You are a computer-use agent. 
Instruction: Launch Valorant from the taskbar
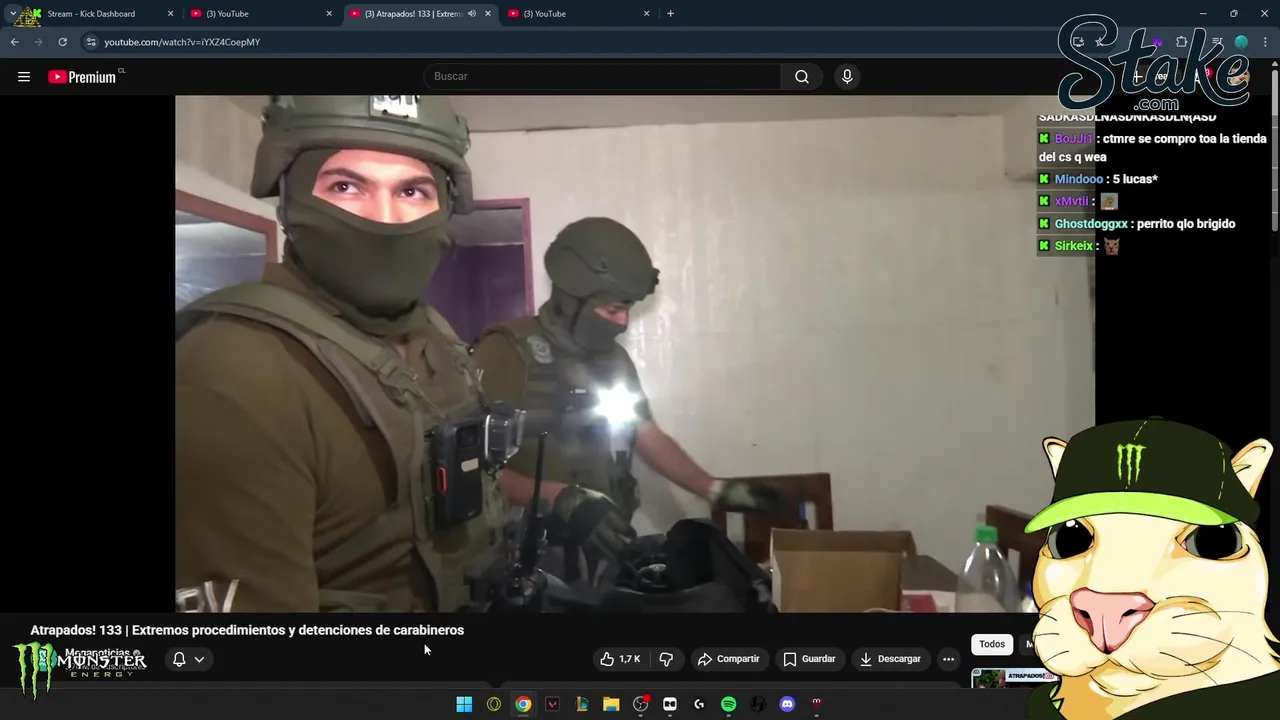tap(552, 704)
